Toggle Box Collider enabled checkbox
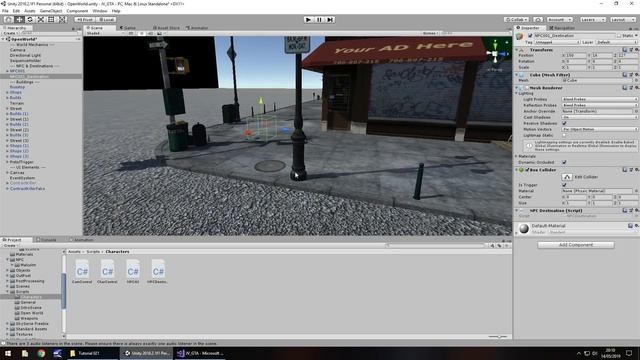 (x=527, y=170)
